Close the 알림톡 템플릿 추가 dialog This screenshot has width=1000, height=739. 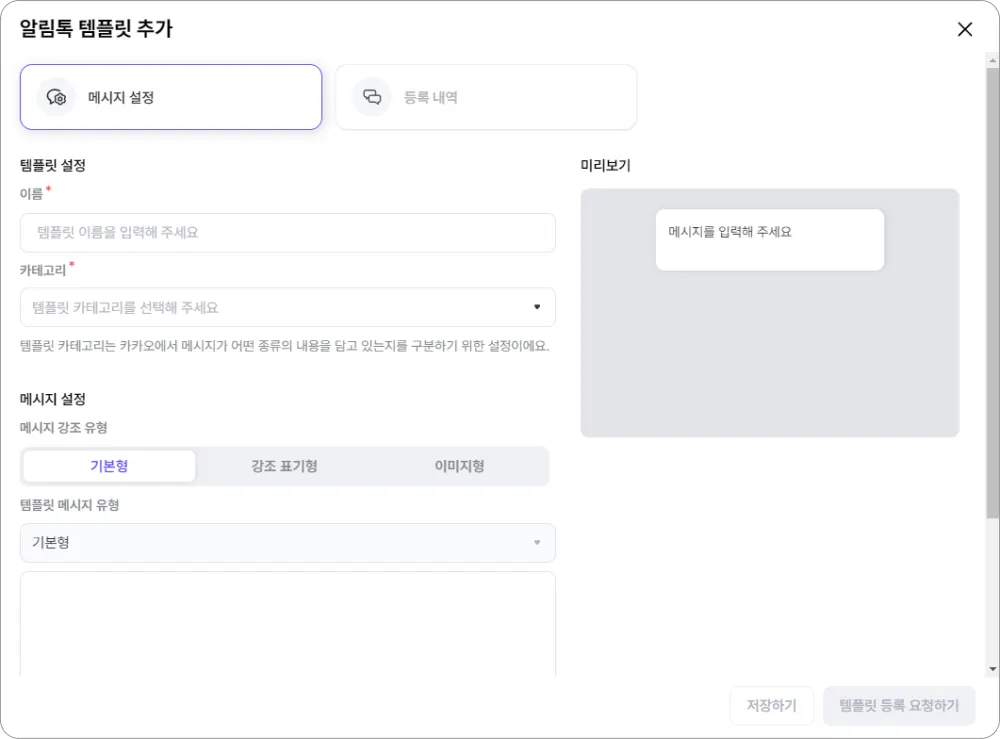[965, 29]
